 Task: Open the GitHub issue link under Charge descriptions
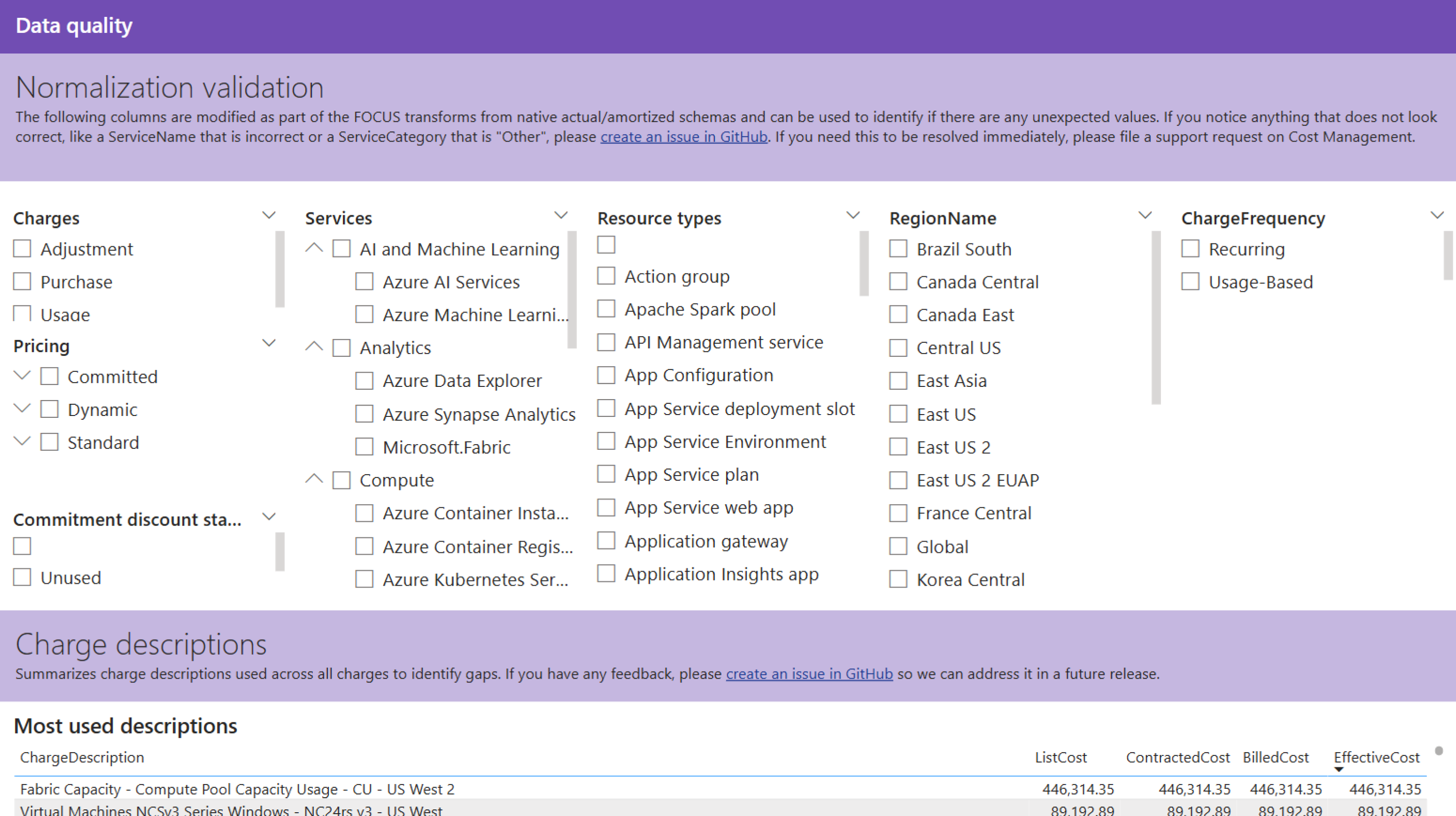[x=809, y=673]
